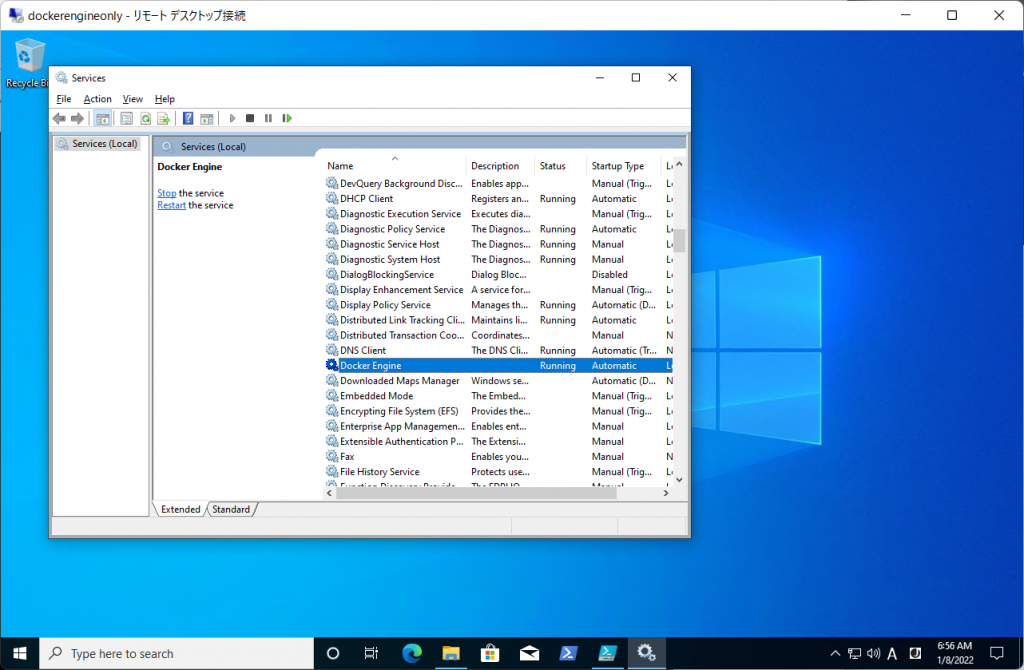
Task: Toggle Show/Hide Console Tree toolbar icon
Action: tap(102, 118)
